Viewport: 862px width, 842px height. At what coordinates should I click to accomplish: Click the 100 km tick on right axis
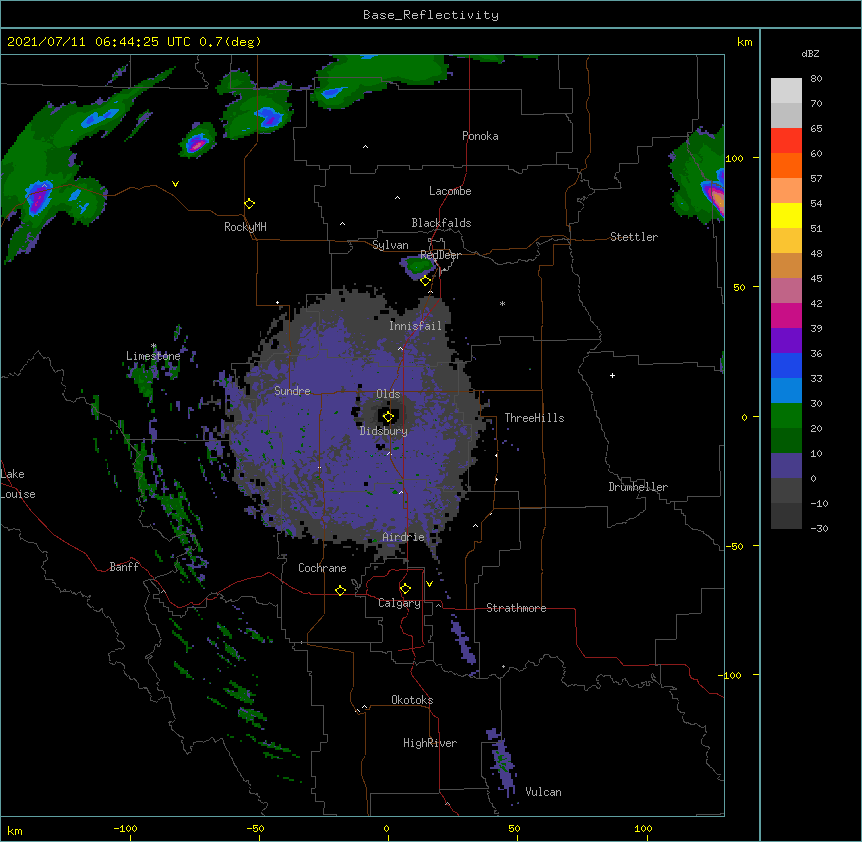(x=734, y=158)
